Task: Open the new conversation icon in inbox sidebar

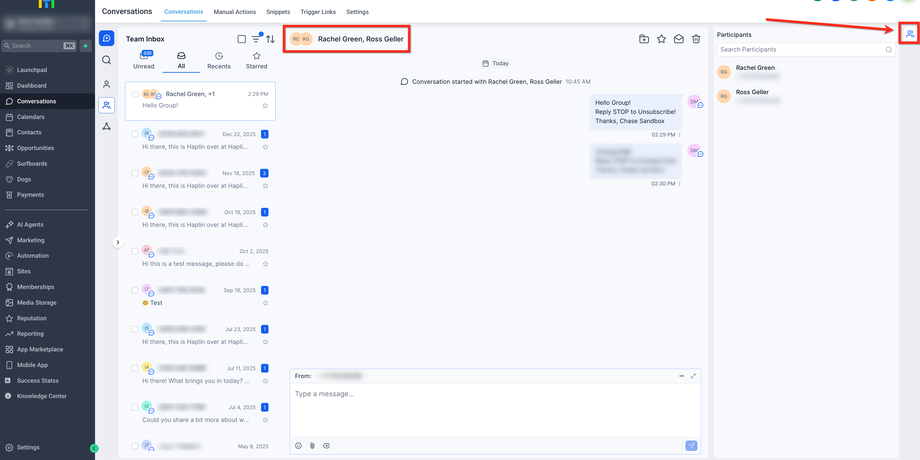Action: point(106,38)
